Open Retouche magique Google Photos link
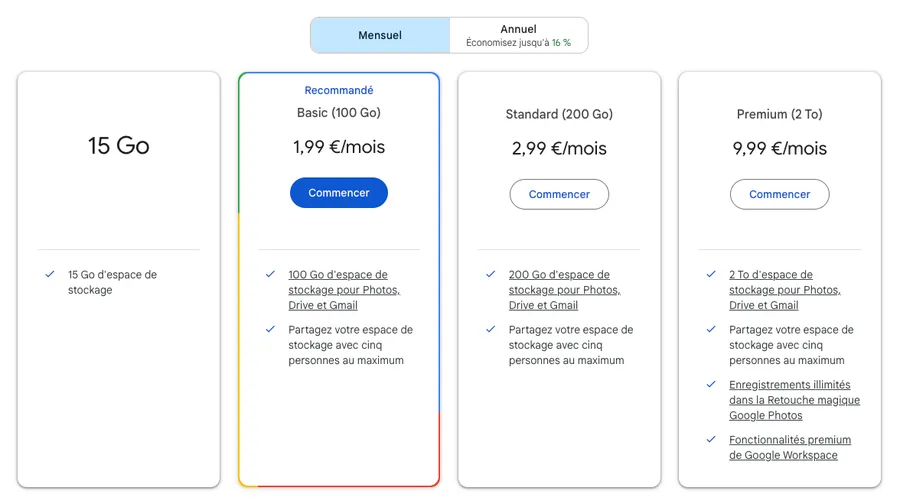The image size is (900, 504). pyautogui.click(x=794, y=400)
